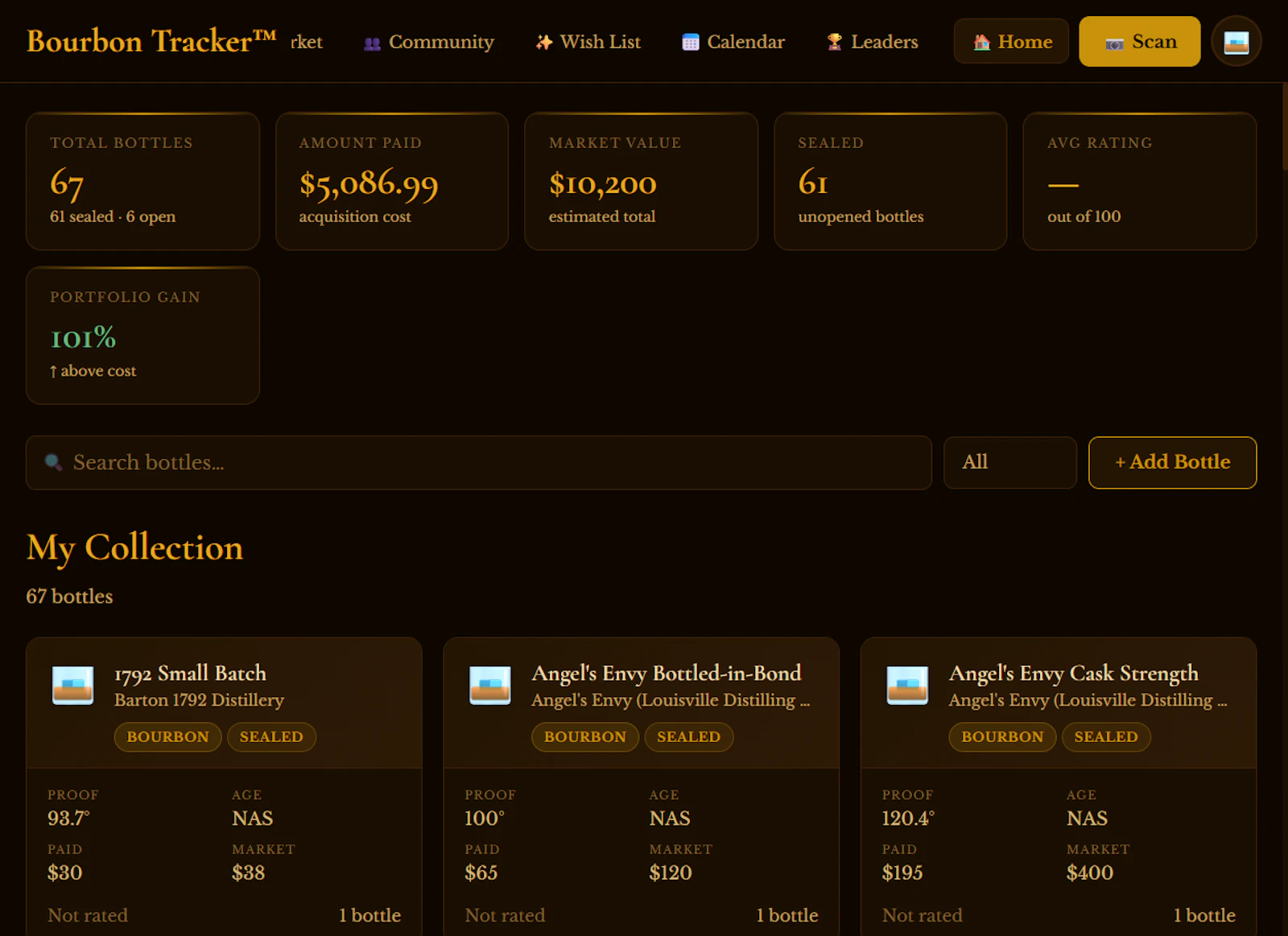Click the $65 paid value
The height and width of the screenshot is (936, 1288).
point(481,873)
